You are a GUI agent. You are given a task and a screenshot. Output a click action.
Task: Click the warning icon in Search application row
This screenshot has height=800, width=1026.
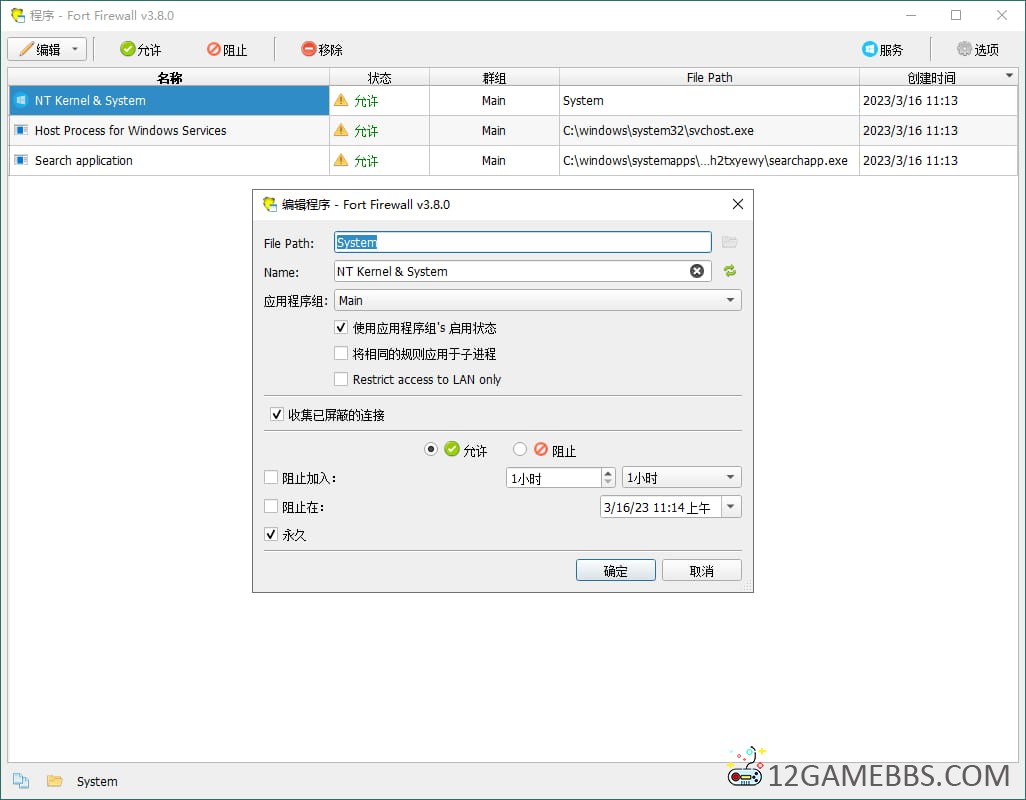[341, 160]
